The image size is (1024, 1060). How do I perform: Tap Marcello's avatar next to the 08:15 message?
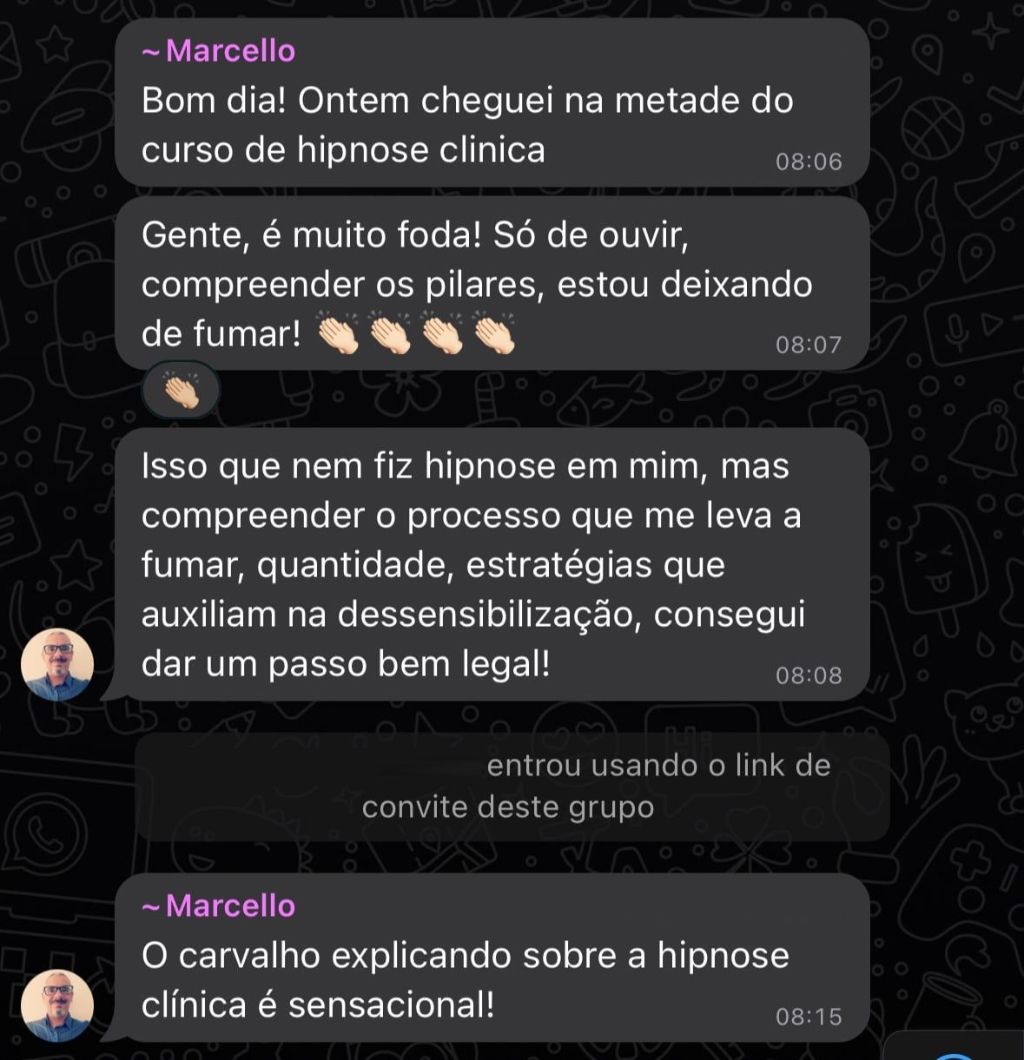[57, 1005]
